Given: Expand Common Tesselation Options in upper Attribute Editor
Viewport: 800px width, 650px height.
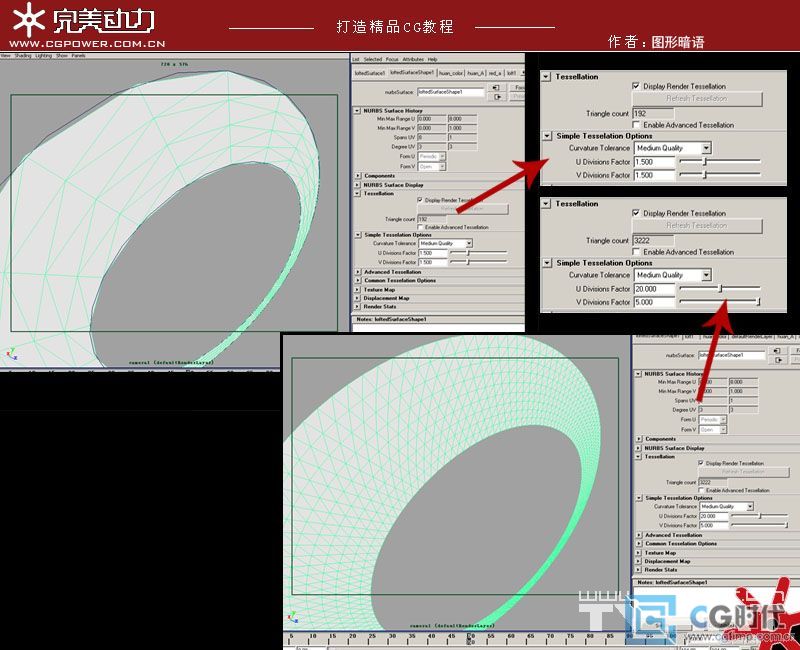Looking at the screenshot, I should click(357, 281).
